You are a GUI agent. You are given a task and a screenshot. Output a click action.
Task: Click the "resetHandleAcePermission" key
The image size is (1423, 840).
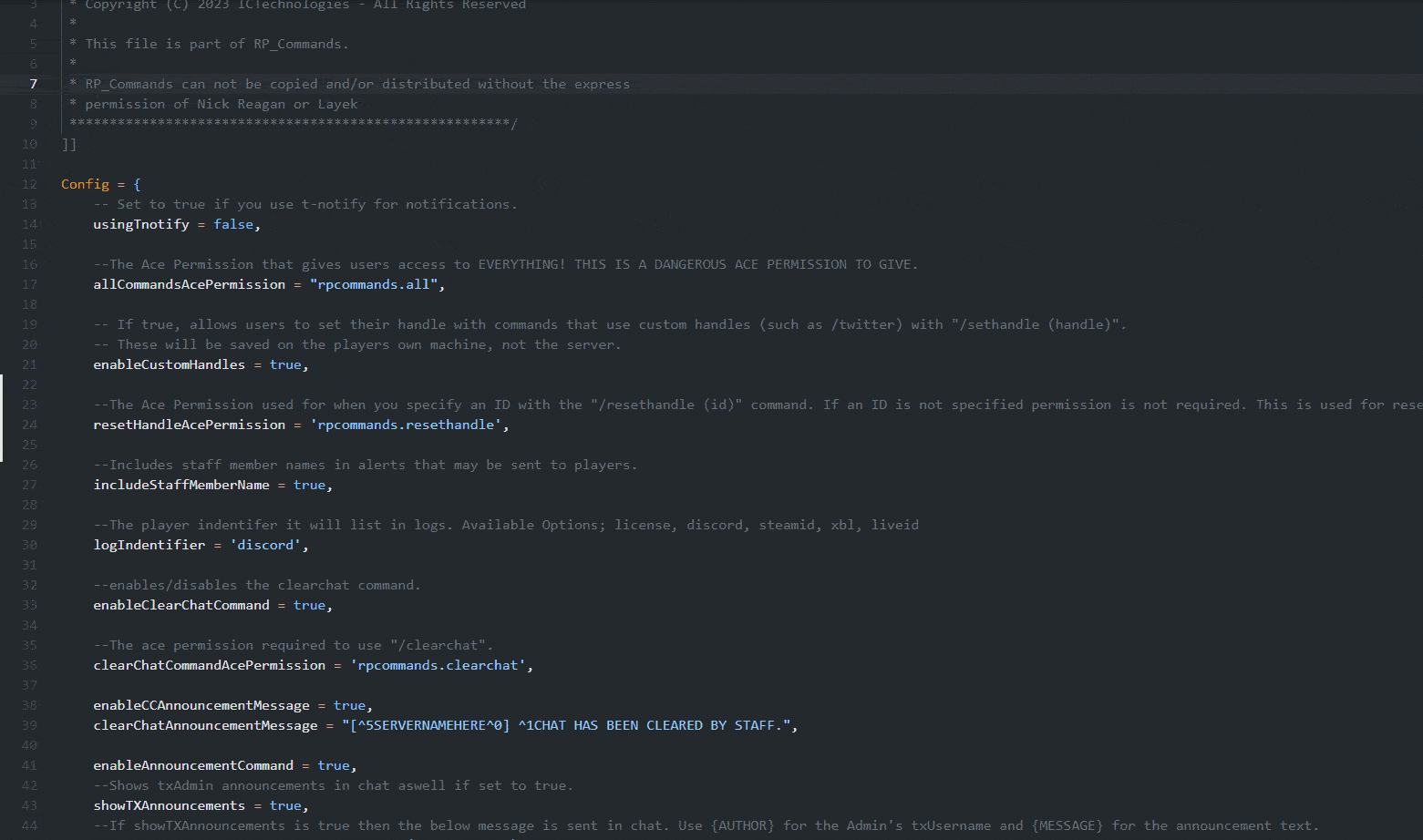pos(190,425)
